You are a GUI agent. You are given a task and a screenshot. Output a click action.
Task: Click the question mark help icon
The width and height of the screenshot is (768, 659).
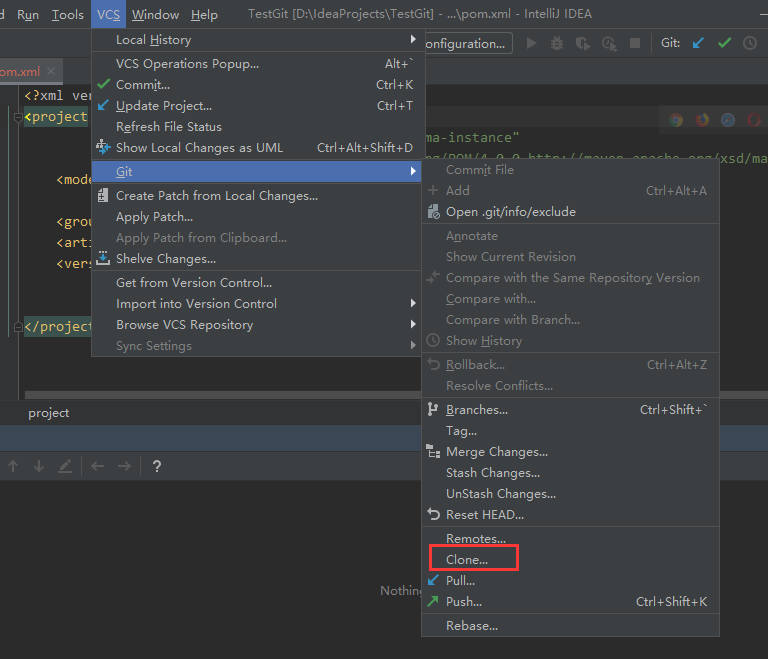157,466
